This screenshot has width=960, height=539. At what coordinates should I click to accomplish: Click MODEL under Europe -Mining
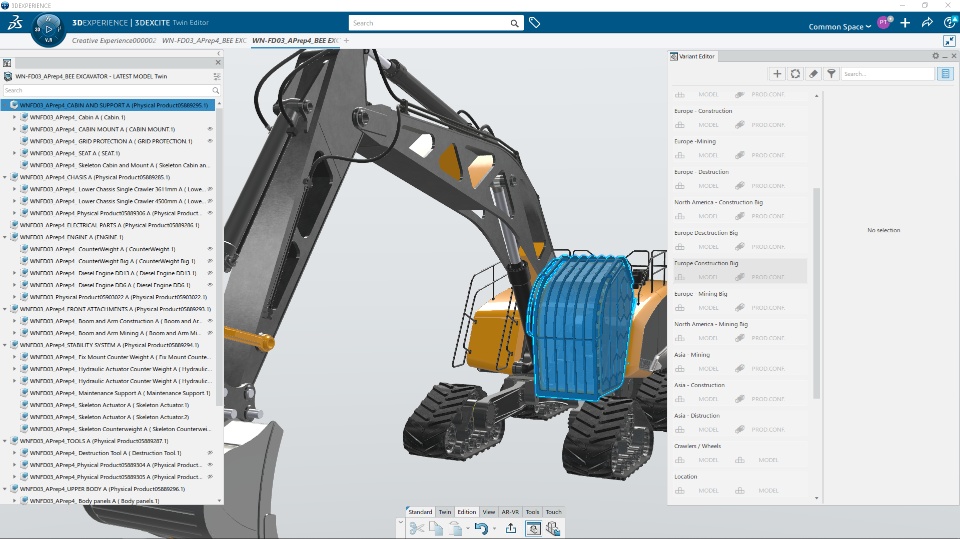[x=708, y=156]
